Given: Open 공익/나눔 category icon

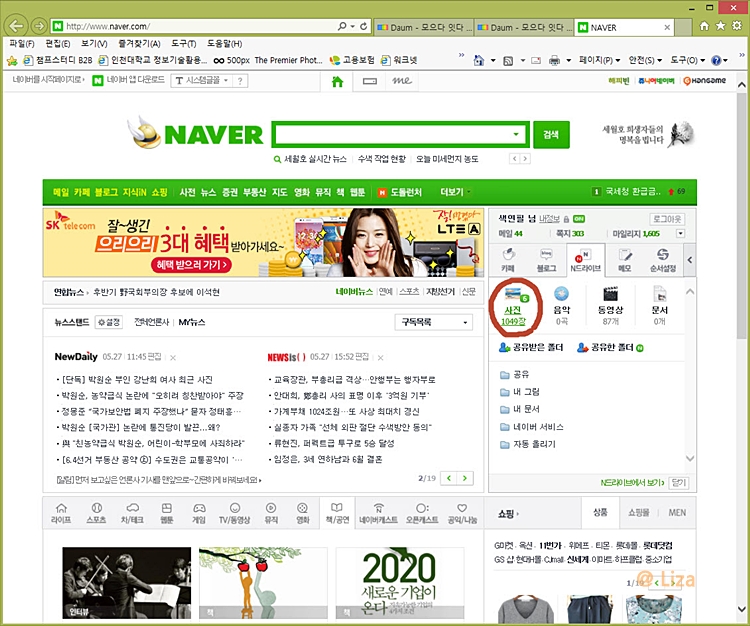Looking at the screenshot, I should point(462,514).
